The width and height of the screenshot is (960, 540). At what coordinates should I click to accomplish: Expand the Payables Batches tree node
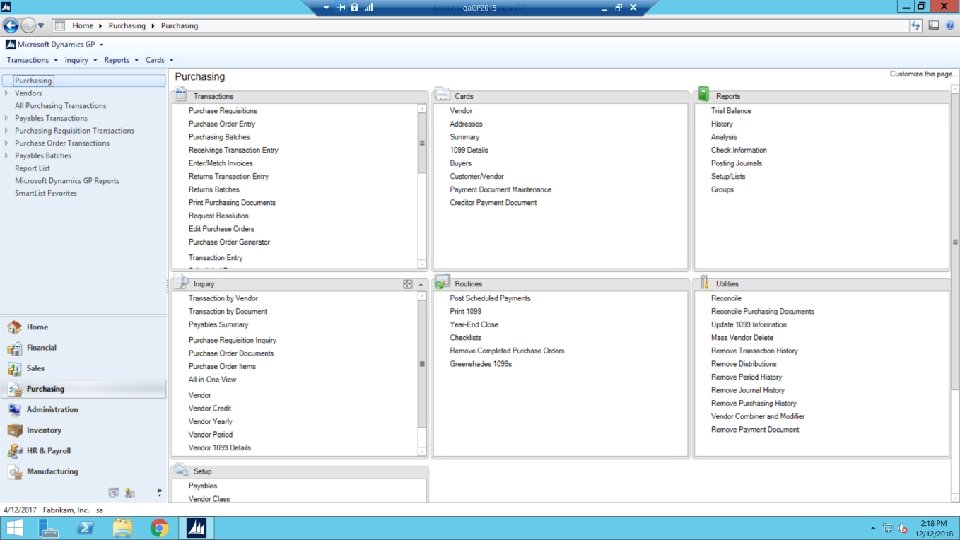7,156
